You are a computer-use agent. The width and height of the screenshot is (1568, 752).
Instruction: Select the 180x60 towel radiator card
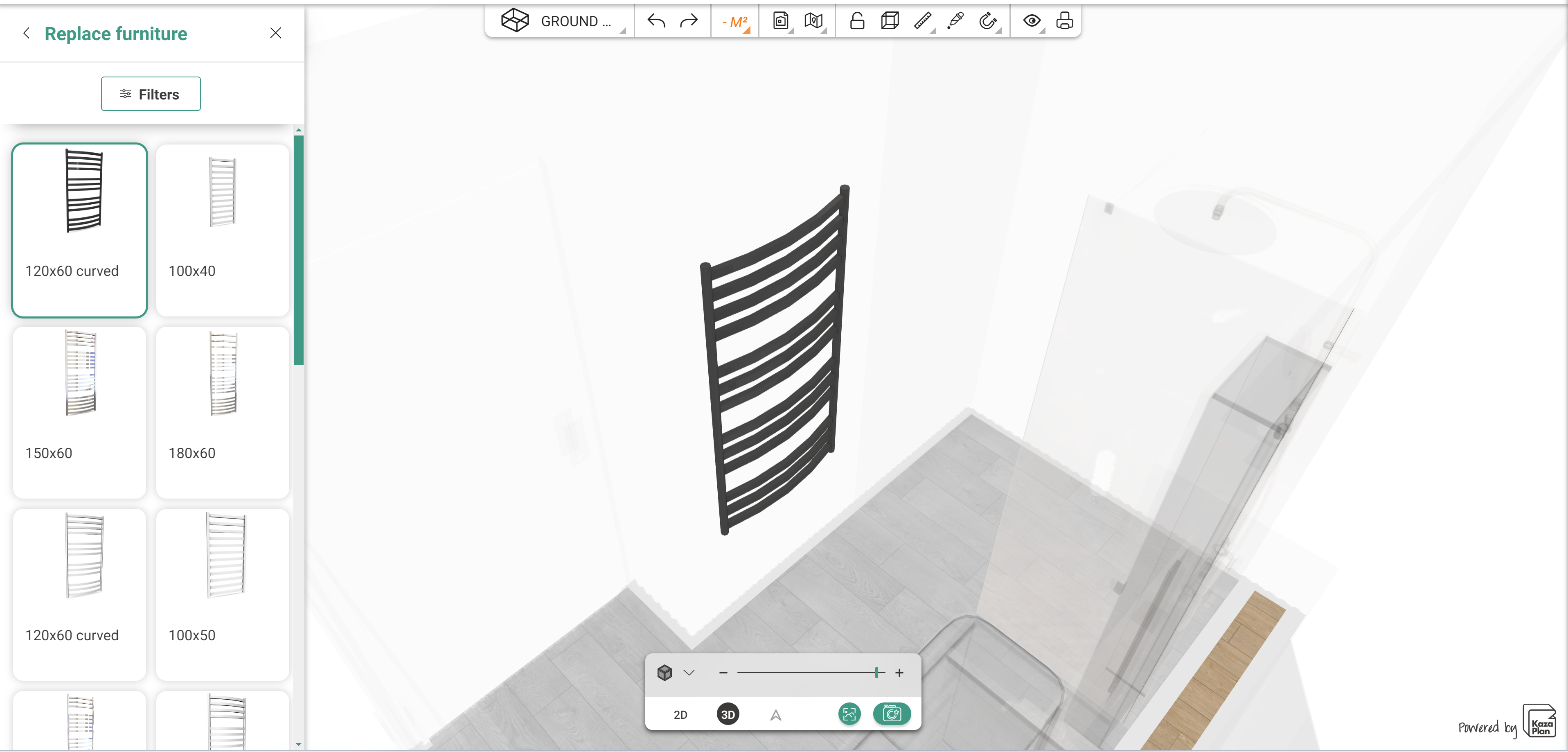(x=223, y=412)
